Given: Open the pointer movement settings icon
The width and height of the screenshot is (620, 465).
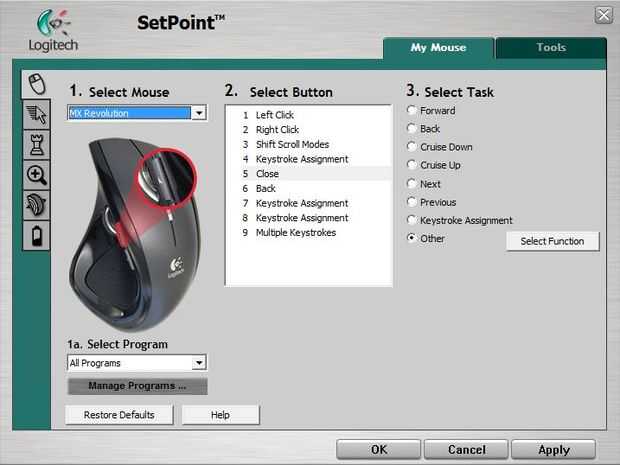Looking at the screenshot, I should [x=37, y=115].
